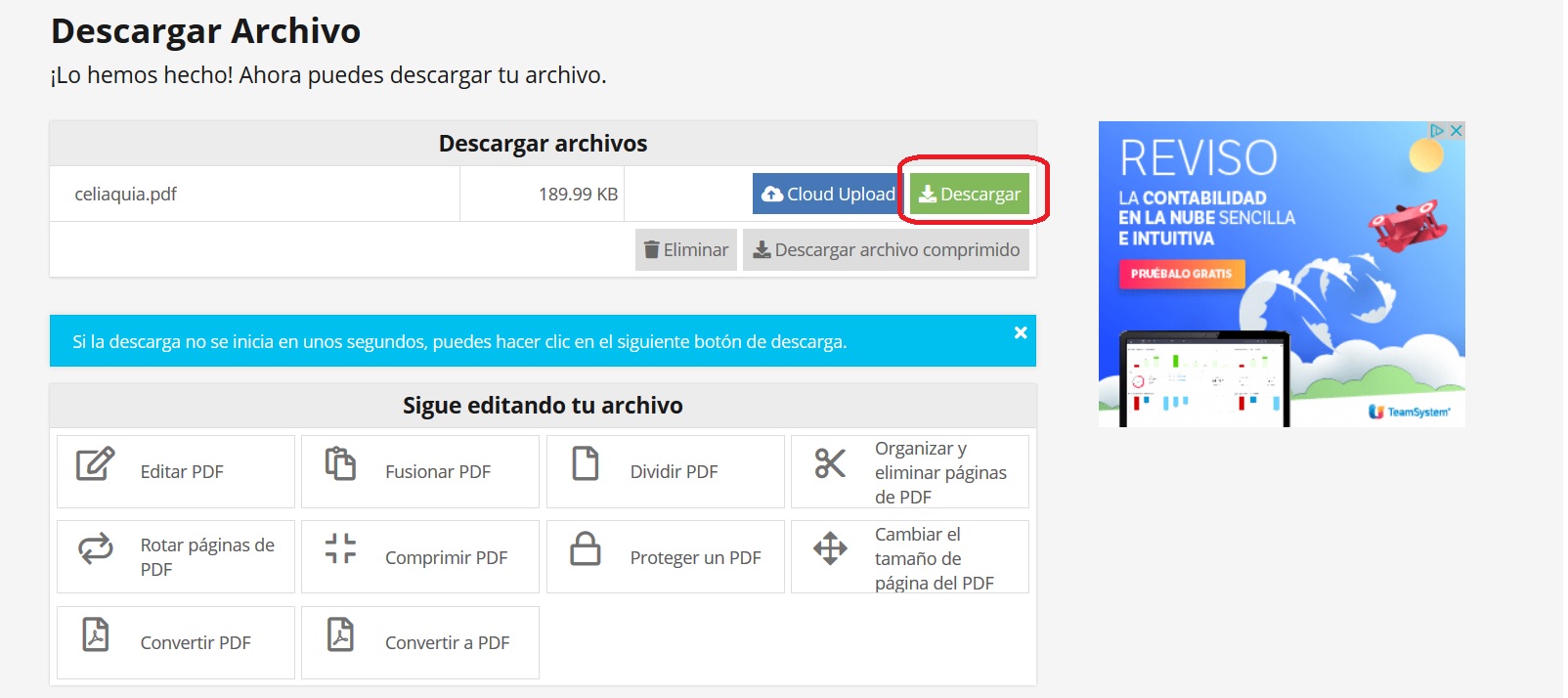Click the Dividir PDF page icon
The image size is (1568, 698).
tap(586, 463)
